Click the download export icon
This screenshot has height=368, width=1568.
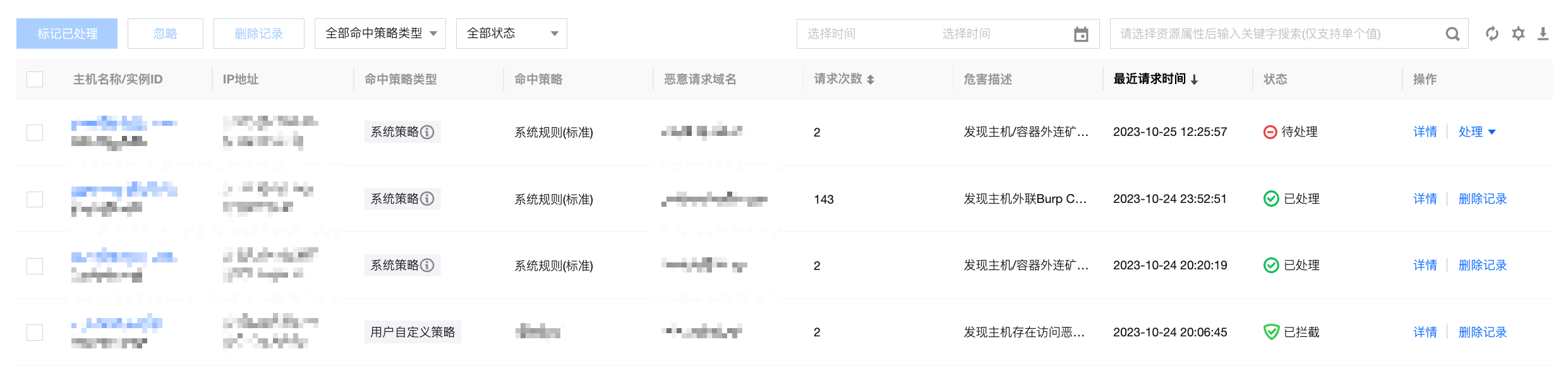pos(1543,34)
